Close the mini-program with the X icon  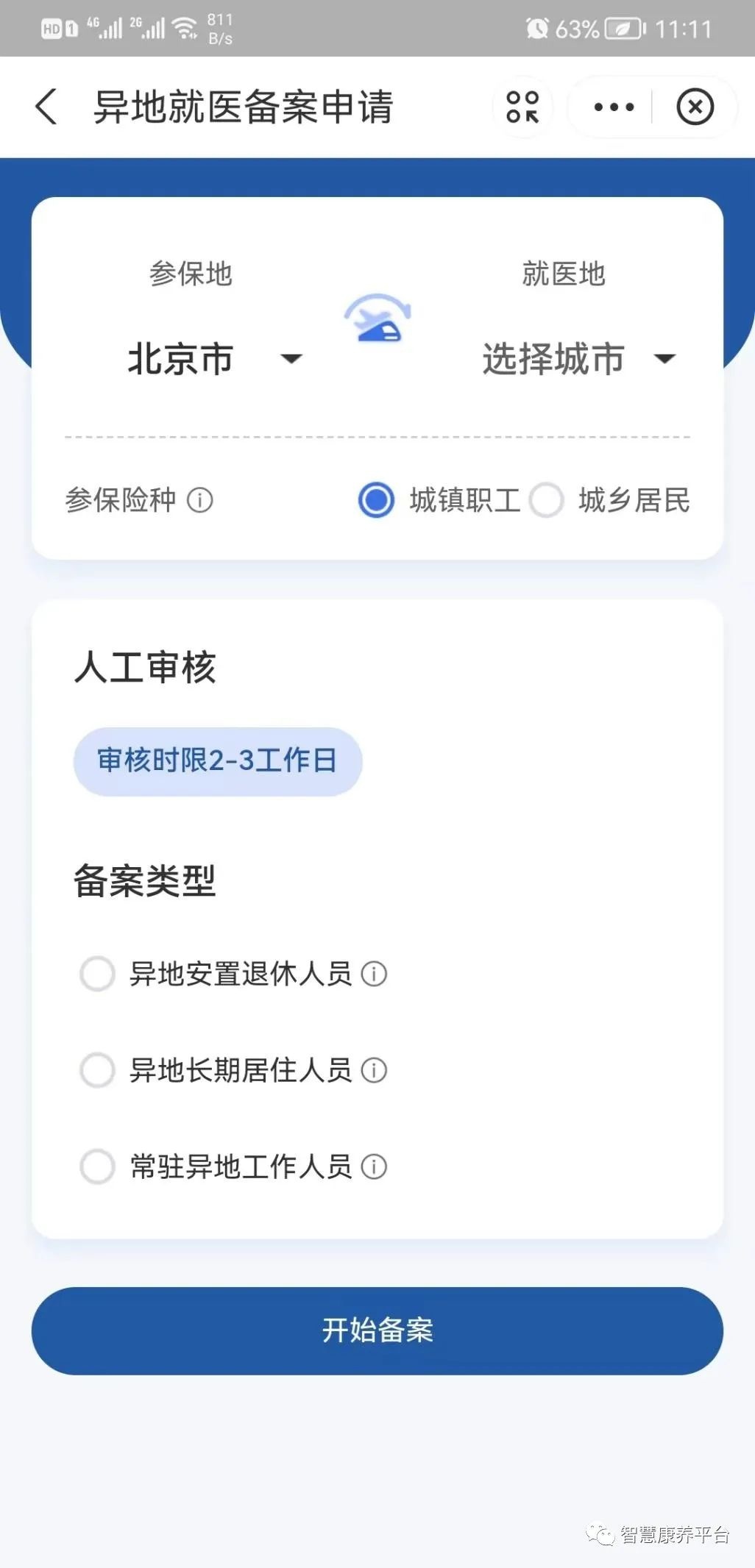coord(695,107)
